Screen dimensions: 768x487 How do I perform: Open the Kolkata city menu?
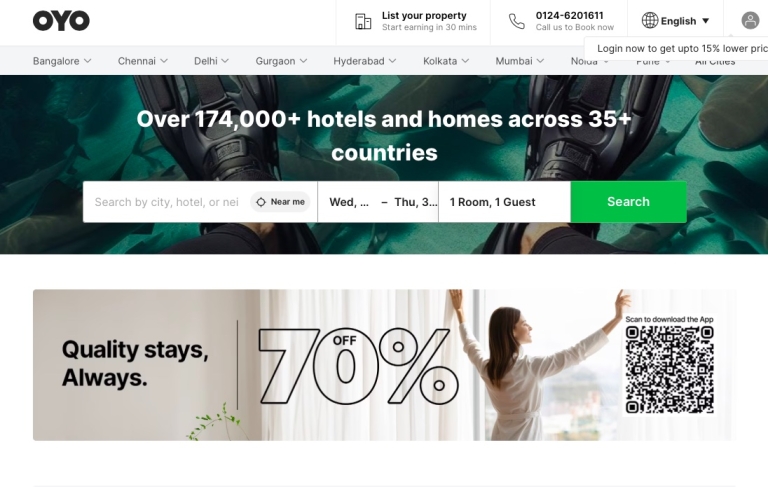tap(446, 61)
